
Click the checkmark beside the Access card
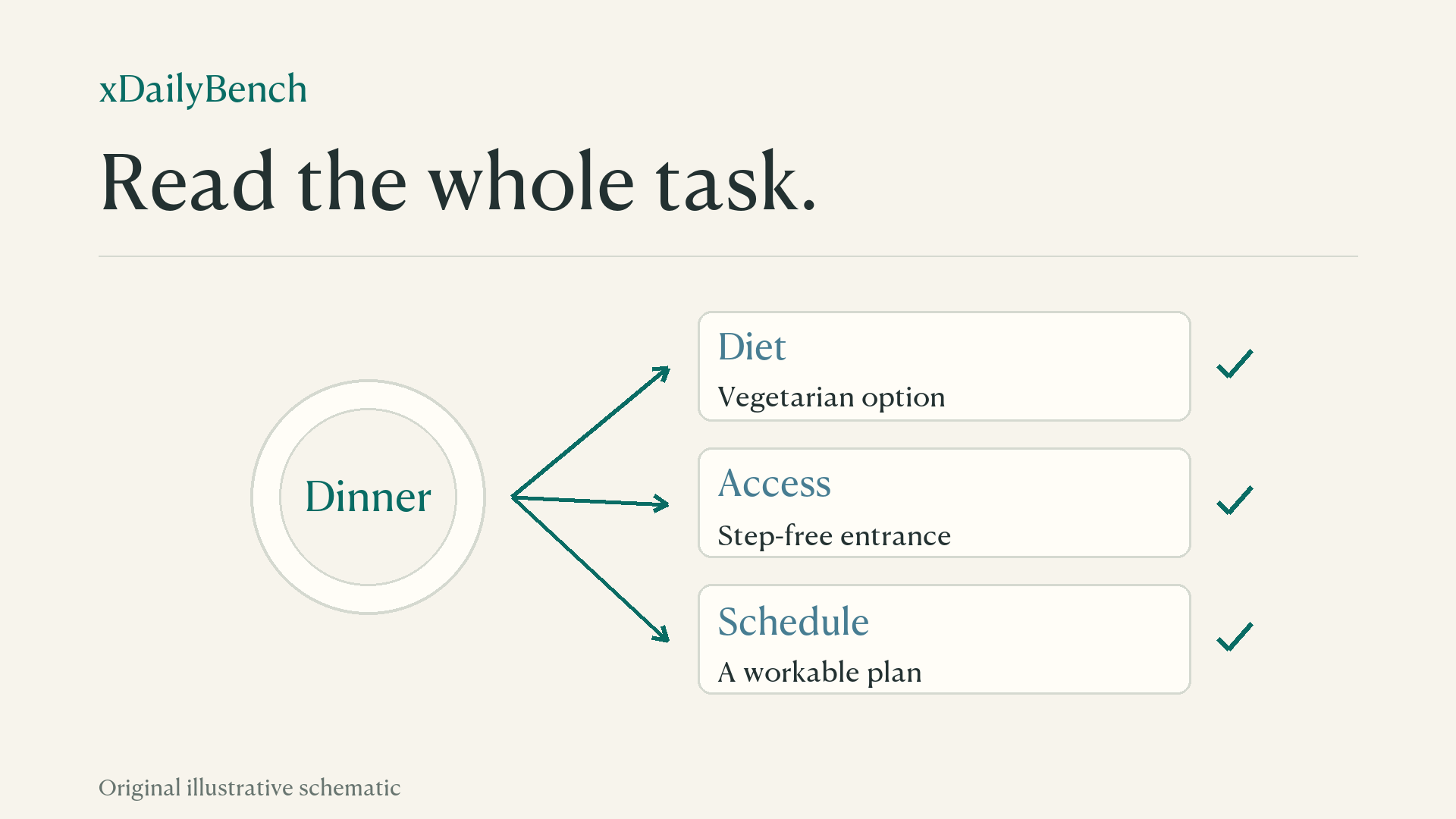(x=1235, y=500)
